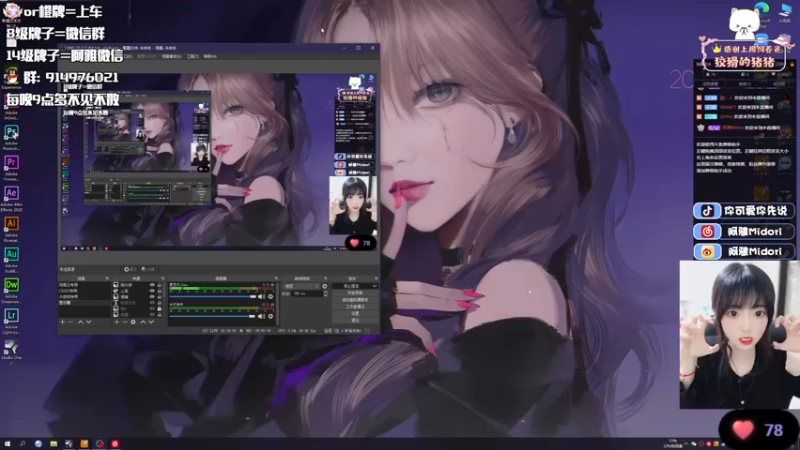This screenshot has height=450, width=800.
Task: Toggle visibility of the fifth source
Action: pyautogui.click(x=152, y=309)
